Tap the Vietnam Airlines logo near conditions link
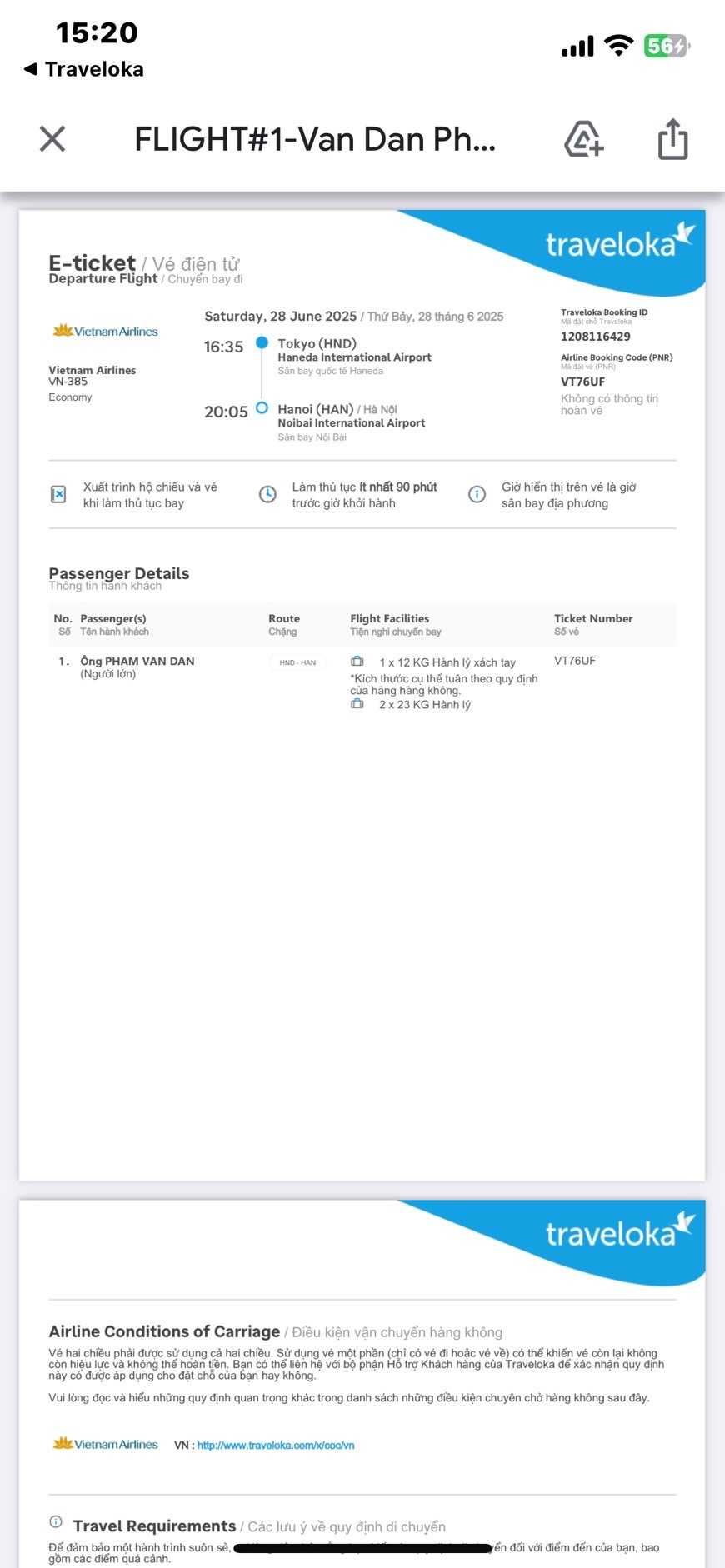725x1568 pixels. (x=106, y=1445)
